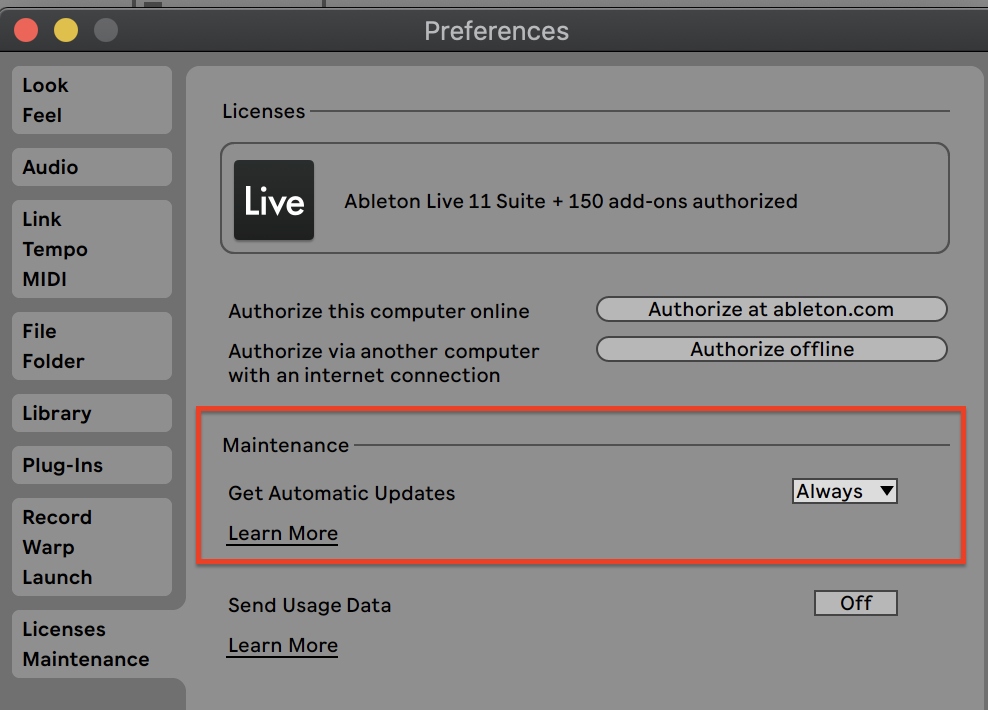
Task: Close the Preferences window with red button
Action: 26,30
